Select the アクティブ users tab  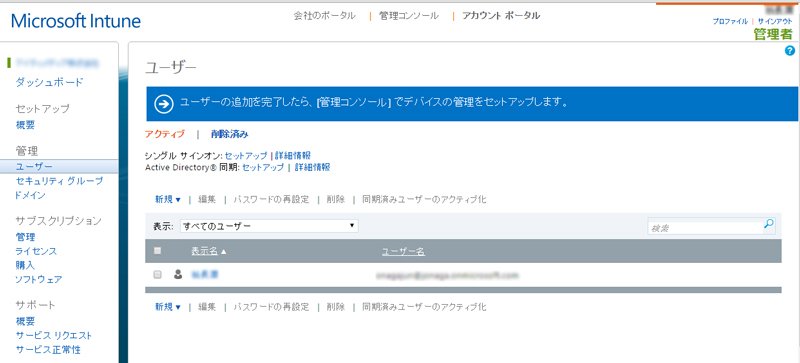click(165, 134)
